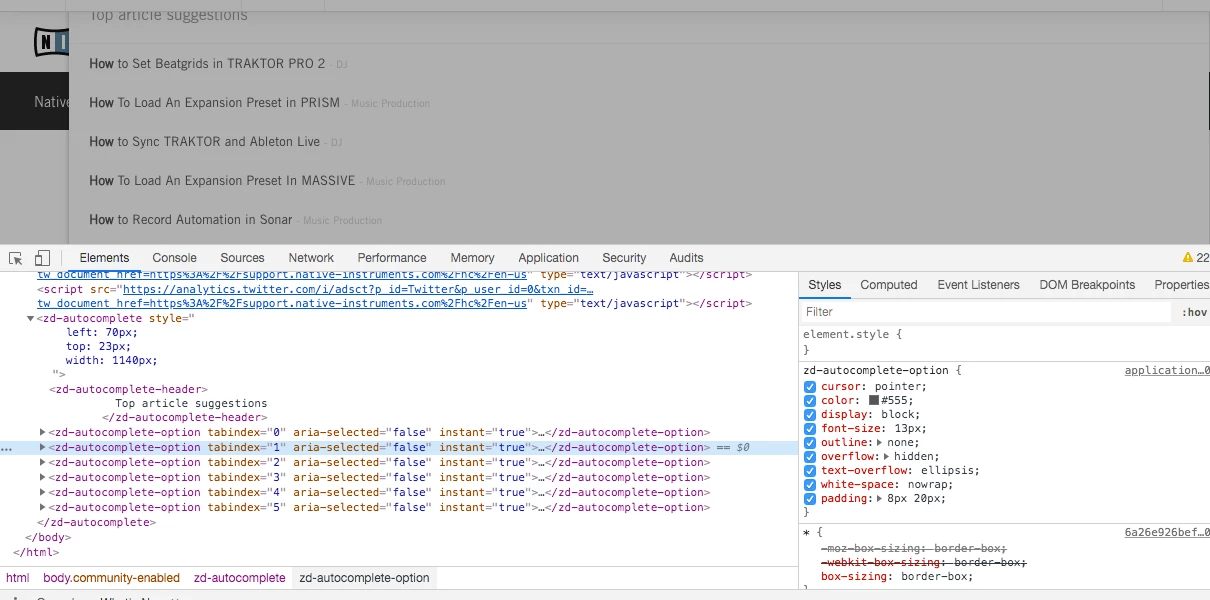The width and height of the screenshot is (1210, 600).
Task: Click the element.style rule block
Action: [x=1004, y=342]
